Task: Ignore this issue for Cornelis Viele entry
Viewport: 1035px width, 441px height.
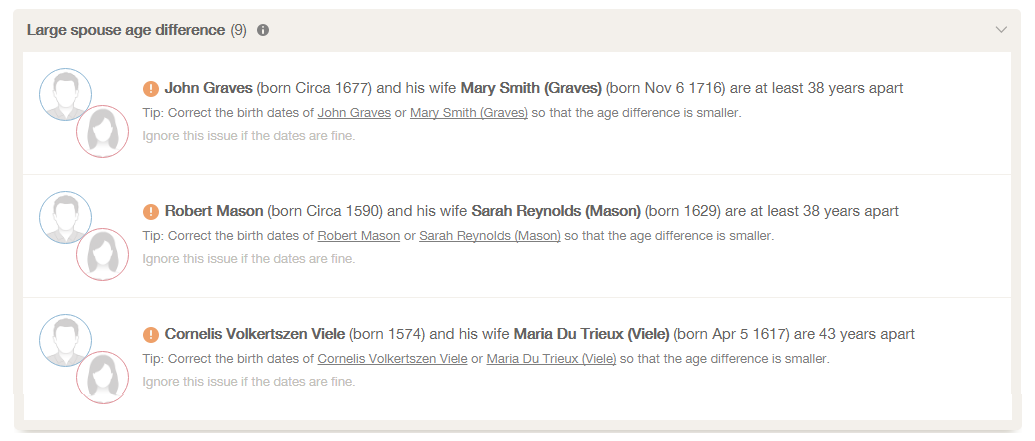Action: [x=249, y=382]
